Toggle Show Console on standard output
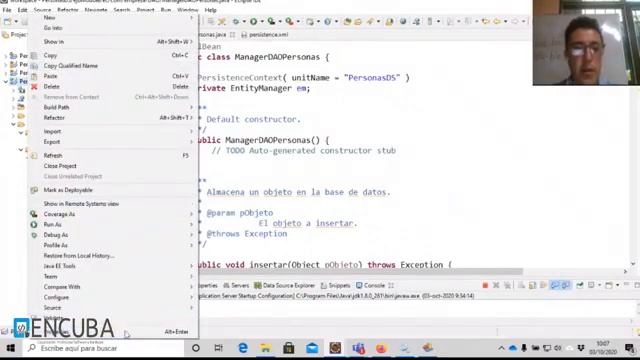This screenshot has height=360, width=640. (x=554, y=285)
